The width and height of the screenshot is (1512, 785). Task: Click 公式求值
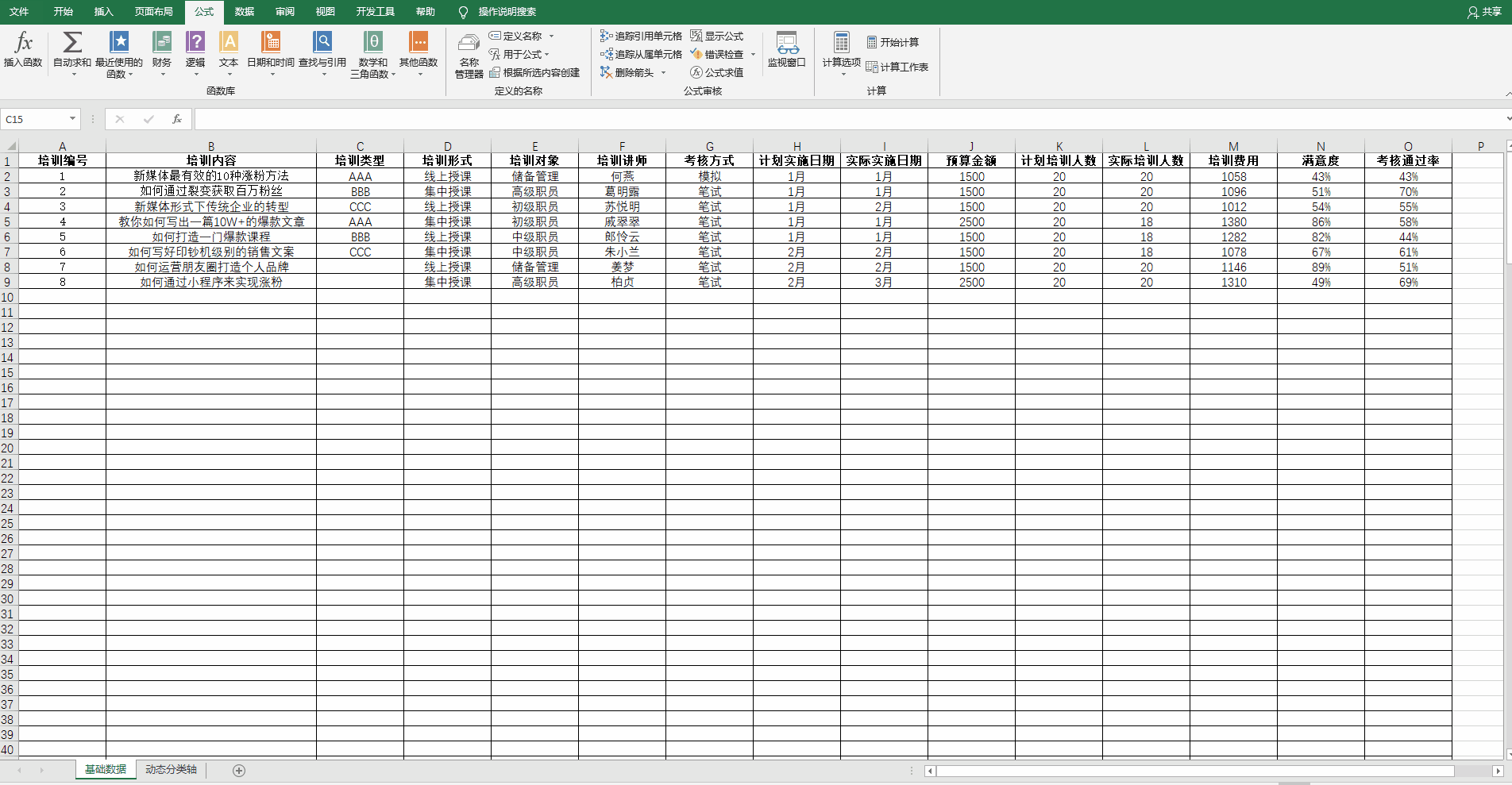coord(716,72)
